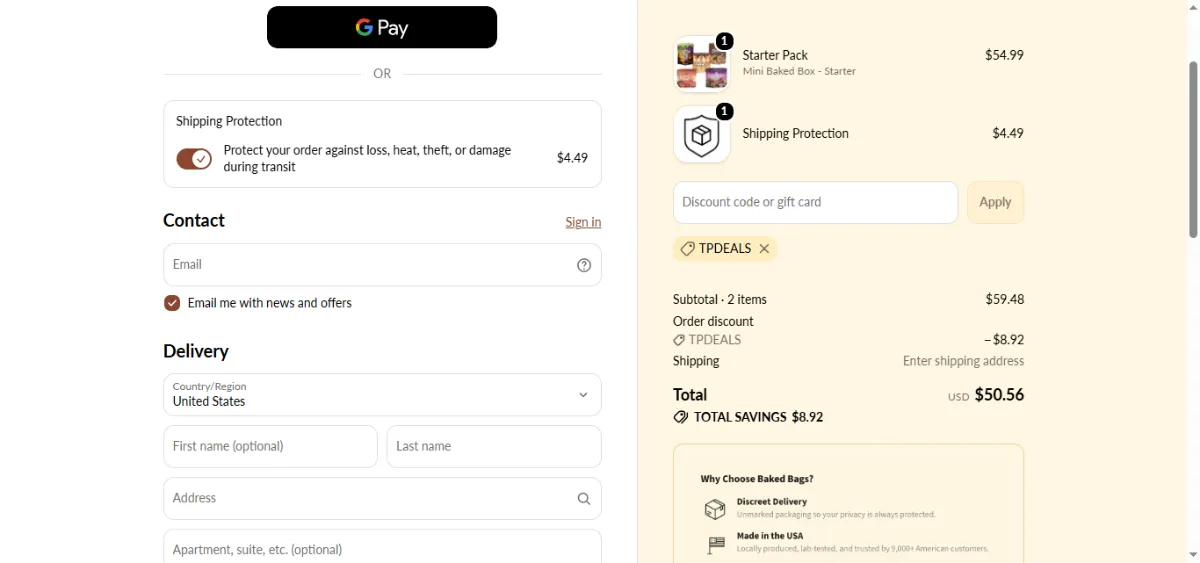Focus the Email input field

(x=382, y=265)
